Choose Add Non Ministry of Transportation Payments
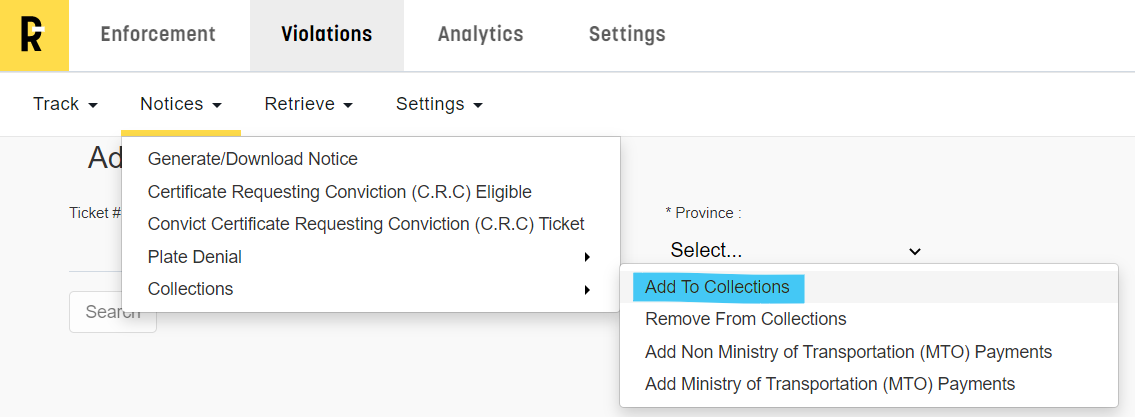 click(848, 352)
